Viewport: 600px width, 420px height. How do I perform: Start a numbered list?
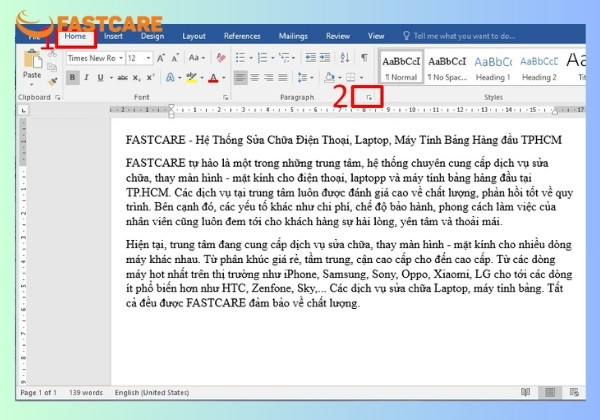coord(262,58)
